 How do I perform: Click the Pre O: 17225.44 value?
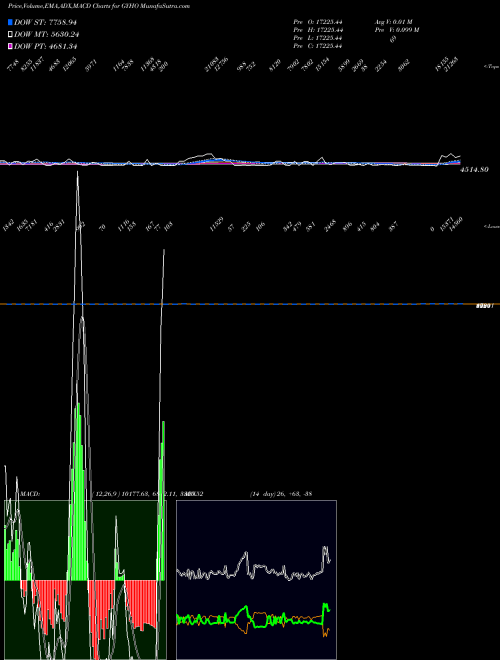318,22
